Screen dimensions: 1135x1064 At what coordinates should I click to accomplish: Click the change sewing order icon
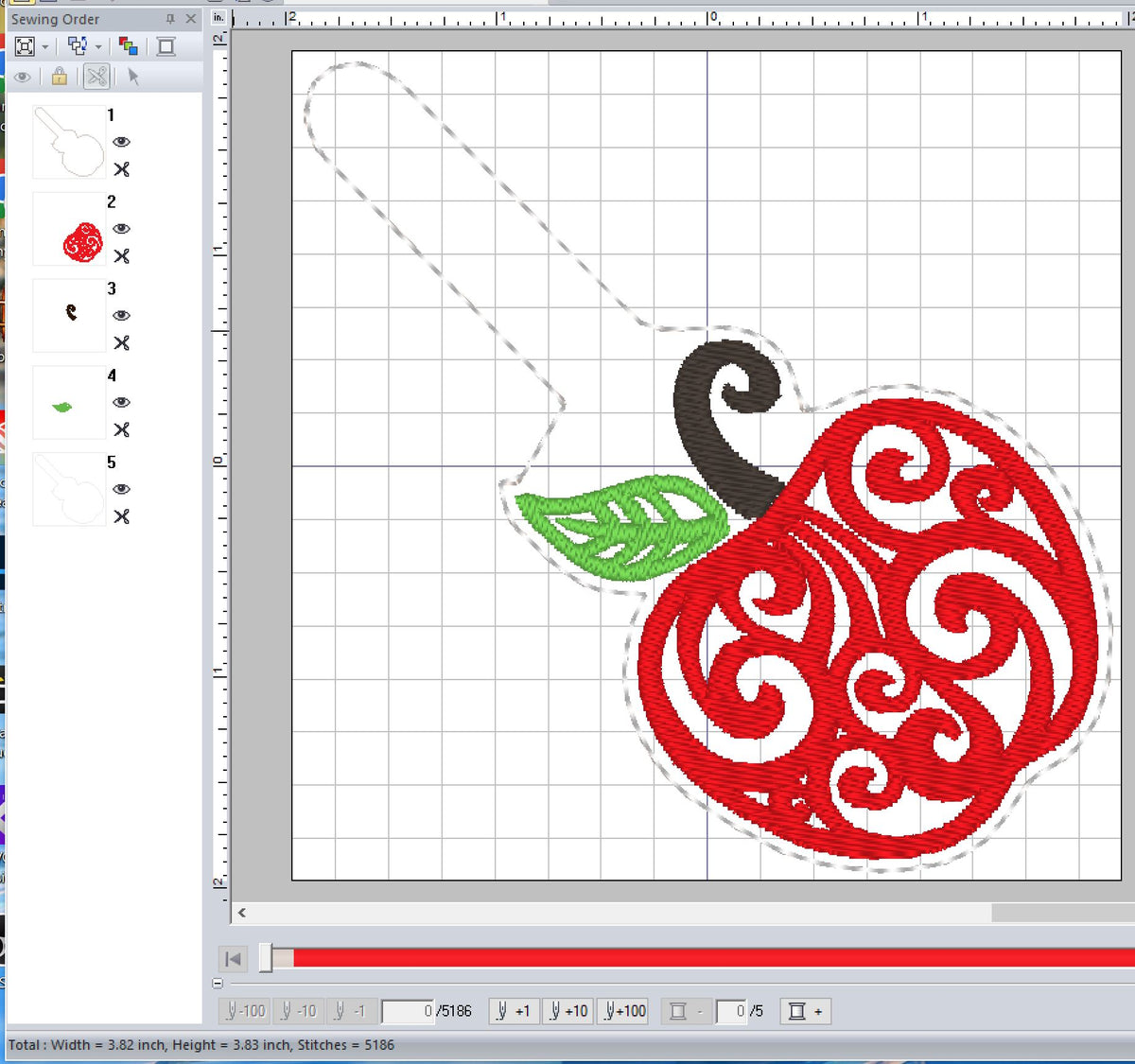[x=78, y=46]
